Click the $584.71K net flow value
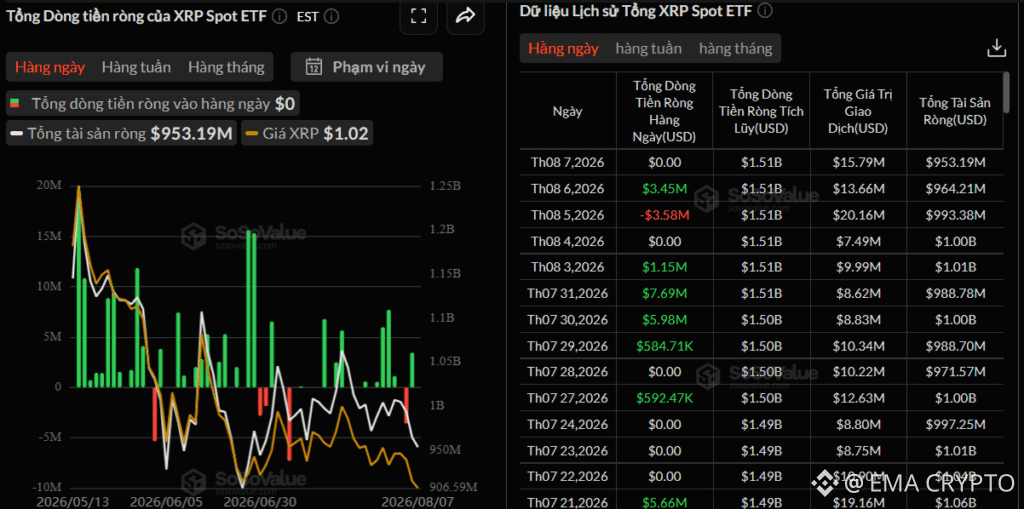This screenshot has height=509, width=1024. point(665,346)
